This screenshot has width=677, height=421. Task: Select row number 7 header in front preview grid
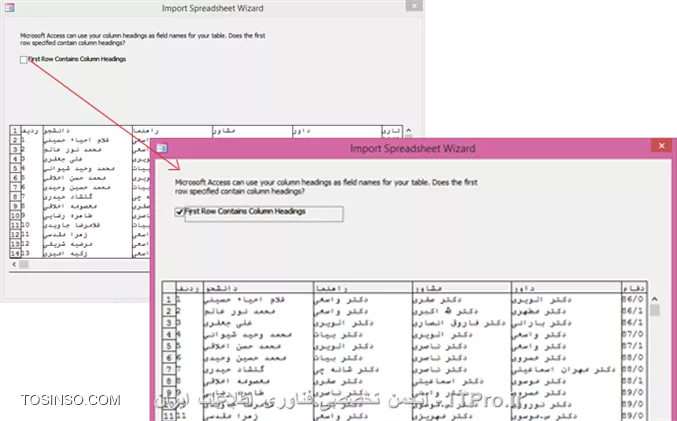click(x=169, y=369)
